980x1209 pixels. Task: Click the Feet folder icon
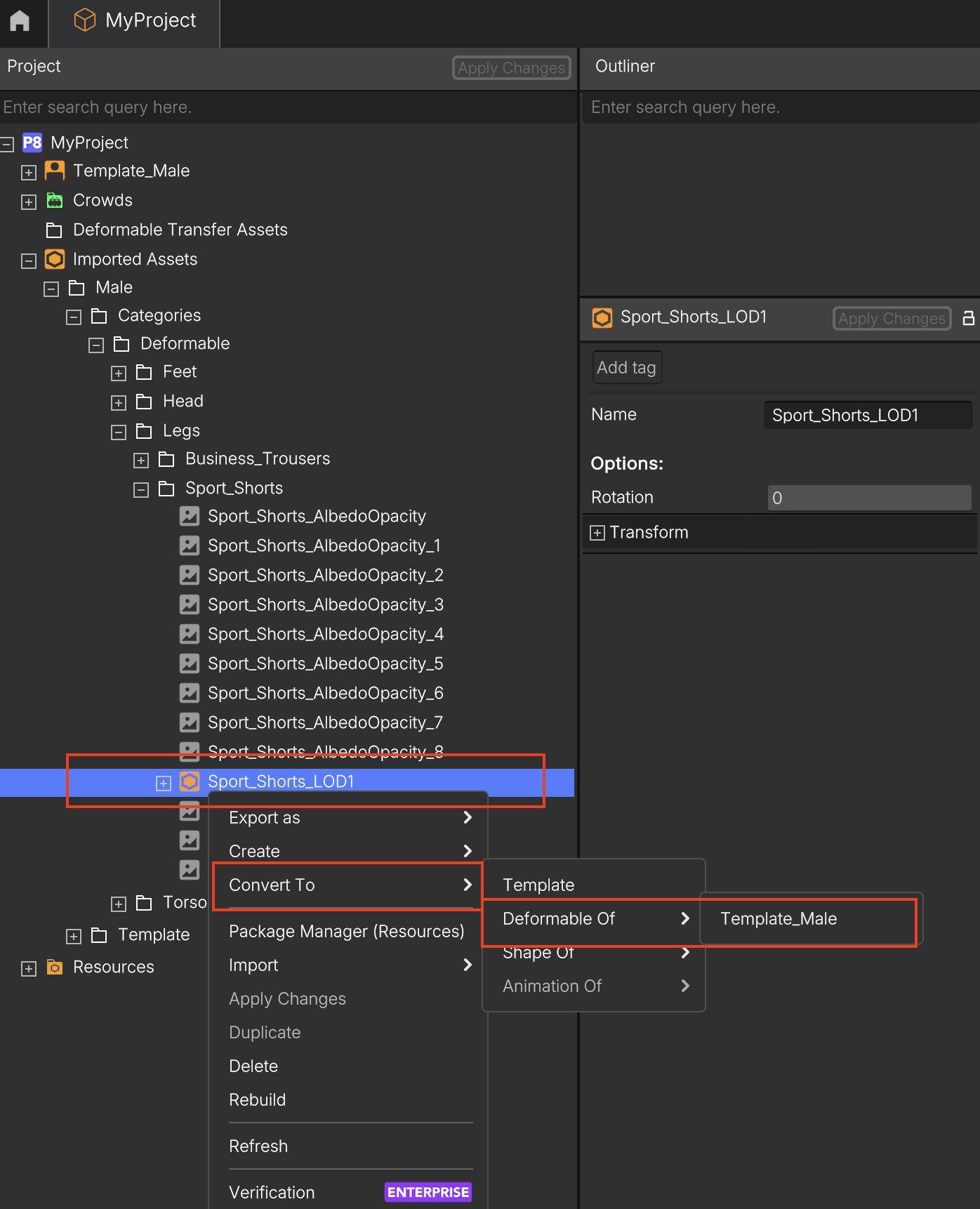(144, 372)
